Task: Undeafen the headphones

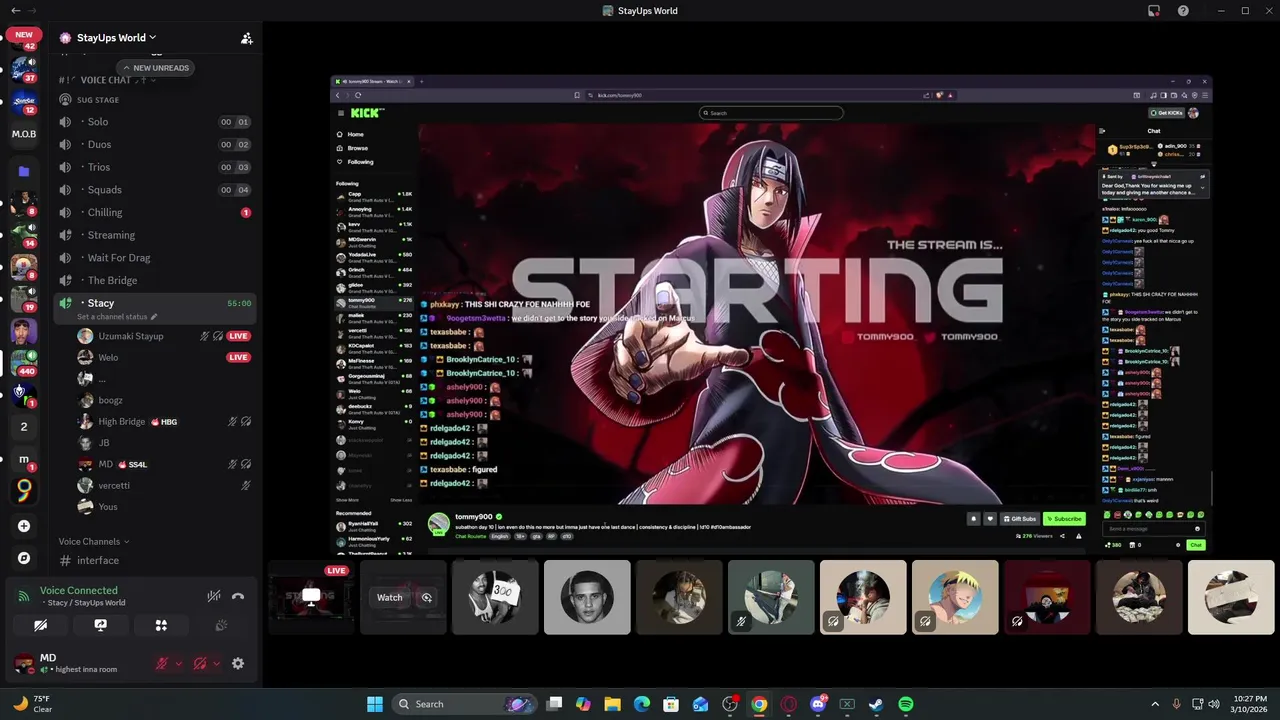Action: tap(199, 663)
